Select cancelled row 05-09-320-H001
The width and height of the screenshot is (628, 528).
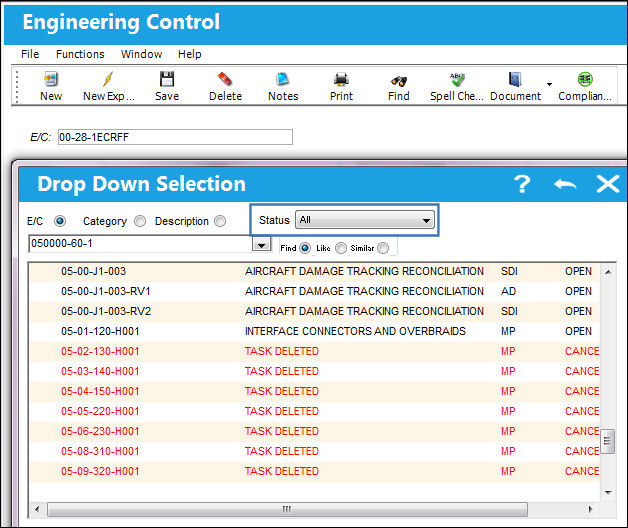click(314, 472)
